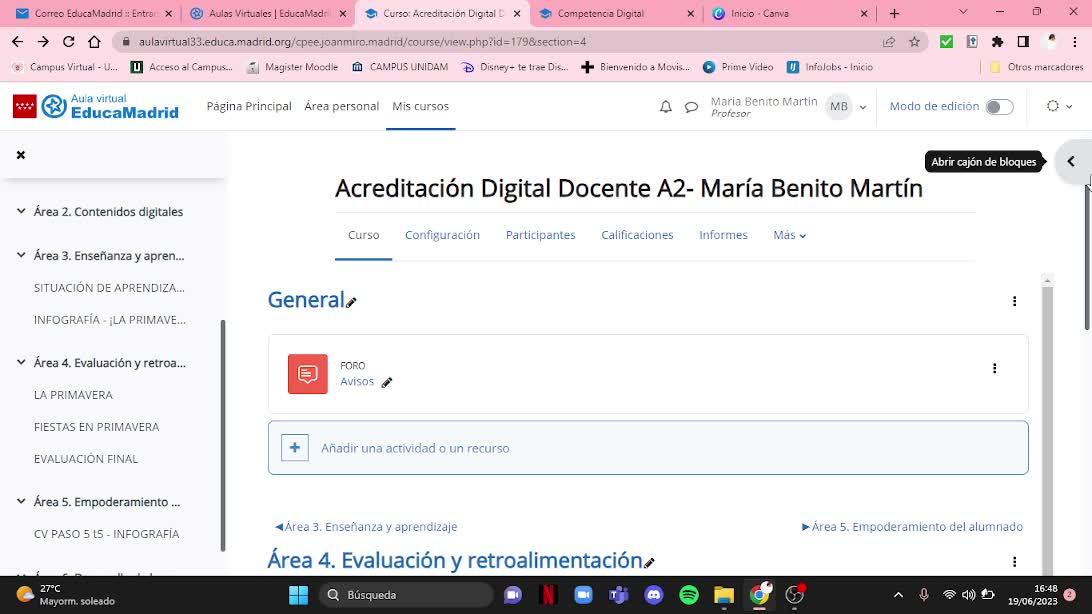The height and width of the screenshot is (614, 1092).
Task: Go to Área 5 Empoderamiento del alumnado link
Action: (912, 527)
